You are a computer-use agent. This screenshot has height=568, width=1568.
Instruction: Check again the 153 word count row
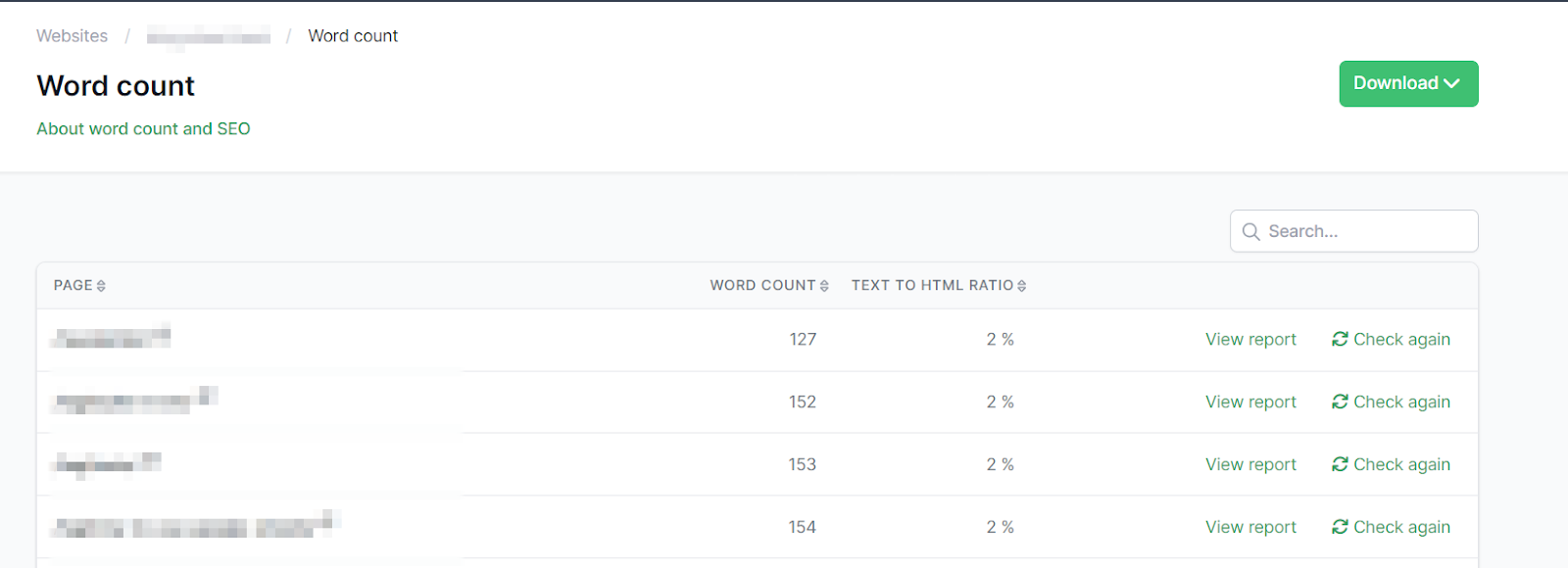[x=1391, y=464]
